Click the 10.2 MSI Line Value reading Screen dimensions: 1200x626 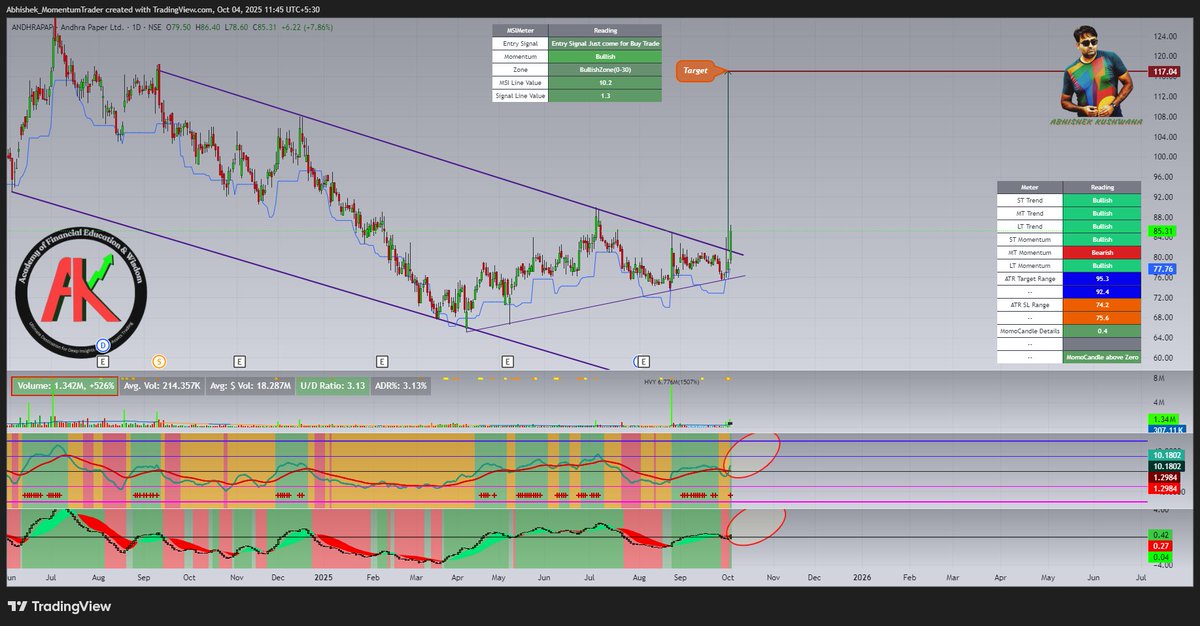[605, 83]
